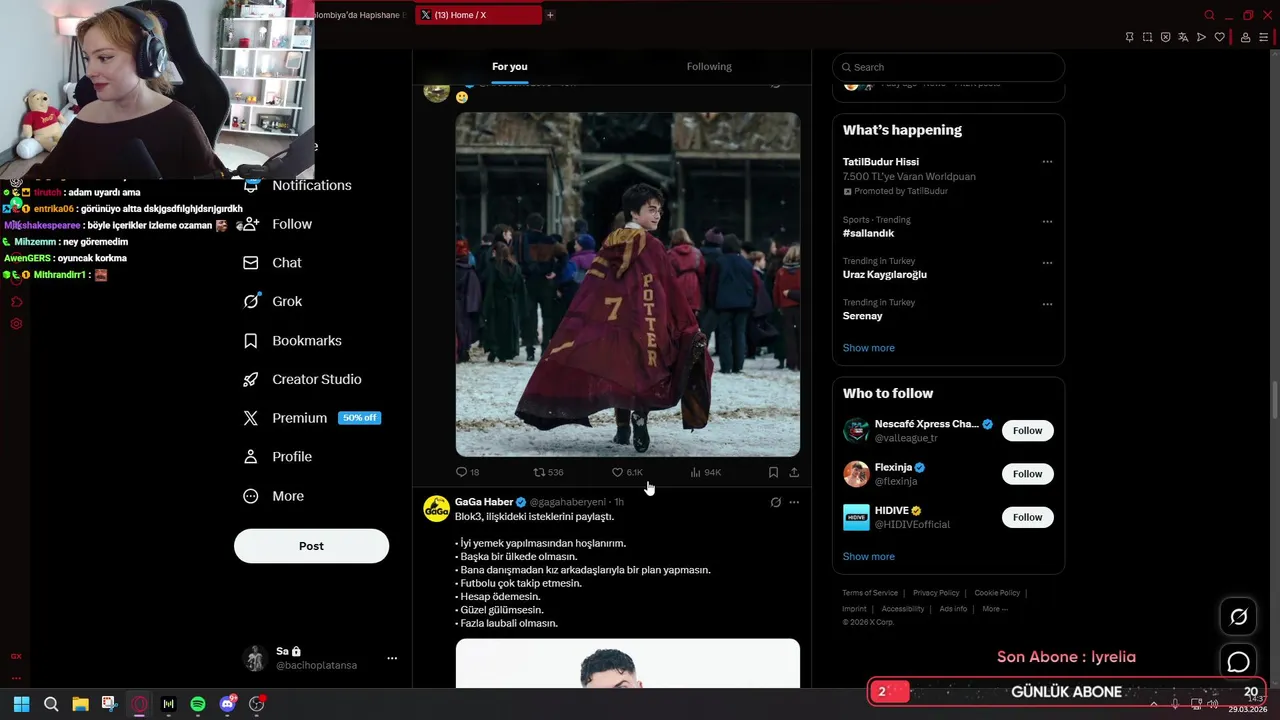Click the snapshot capture toolbar icon
The image size is (1280, 720).
click(x=1147, y=37)
